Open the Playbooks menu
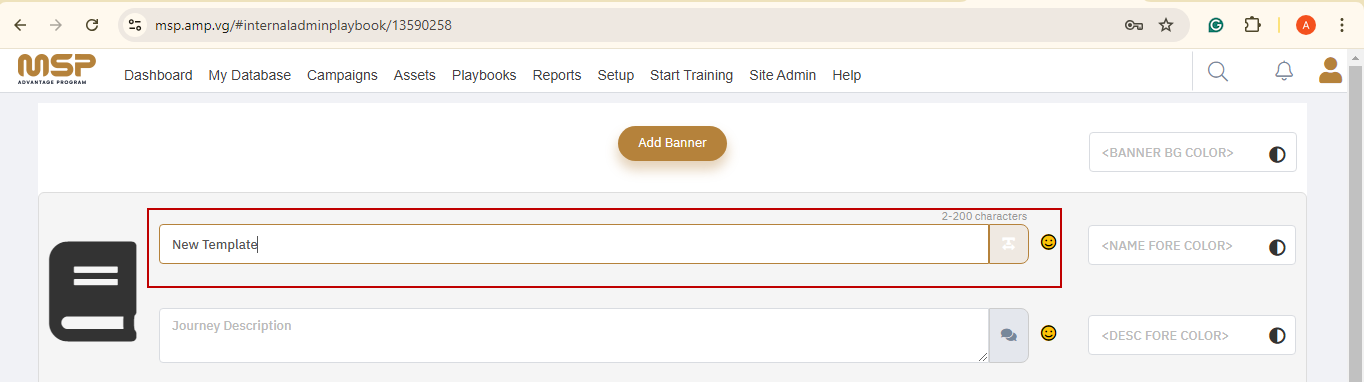This screenshot has width=1364, height=382. [484, 75]
